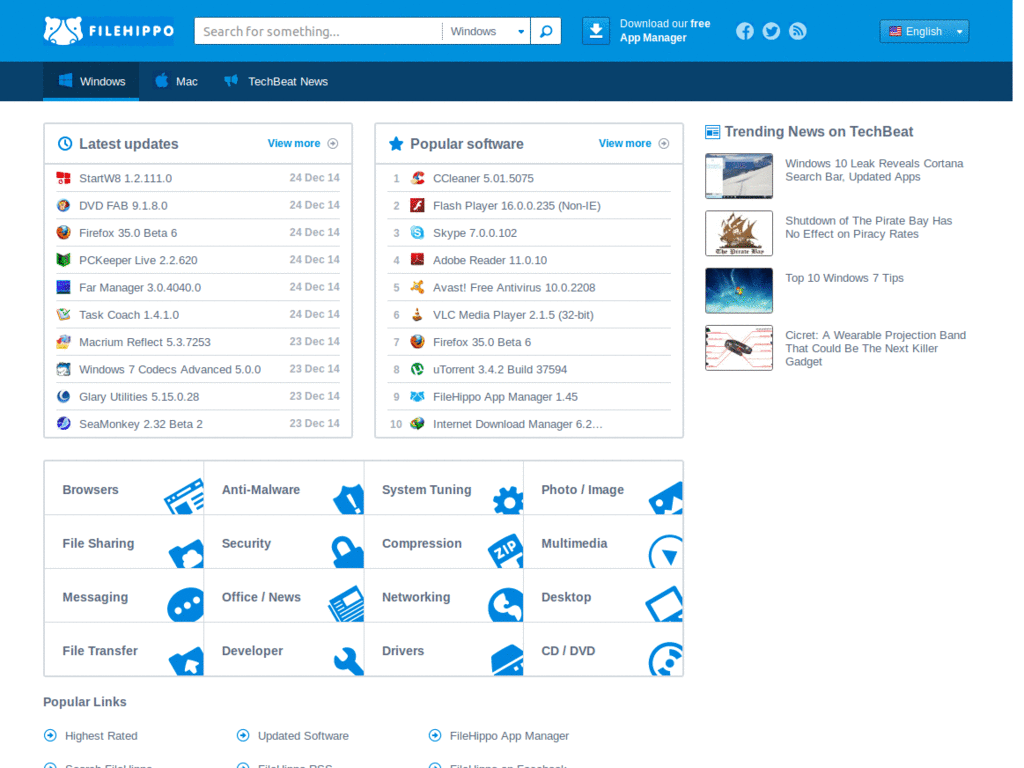This screenshot has height=768, width=1024.
Task: Open the RSS feed icon
Action: click(797, 31)
